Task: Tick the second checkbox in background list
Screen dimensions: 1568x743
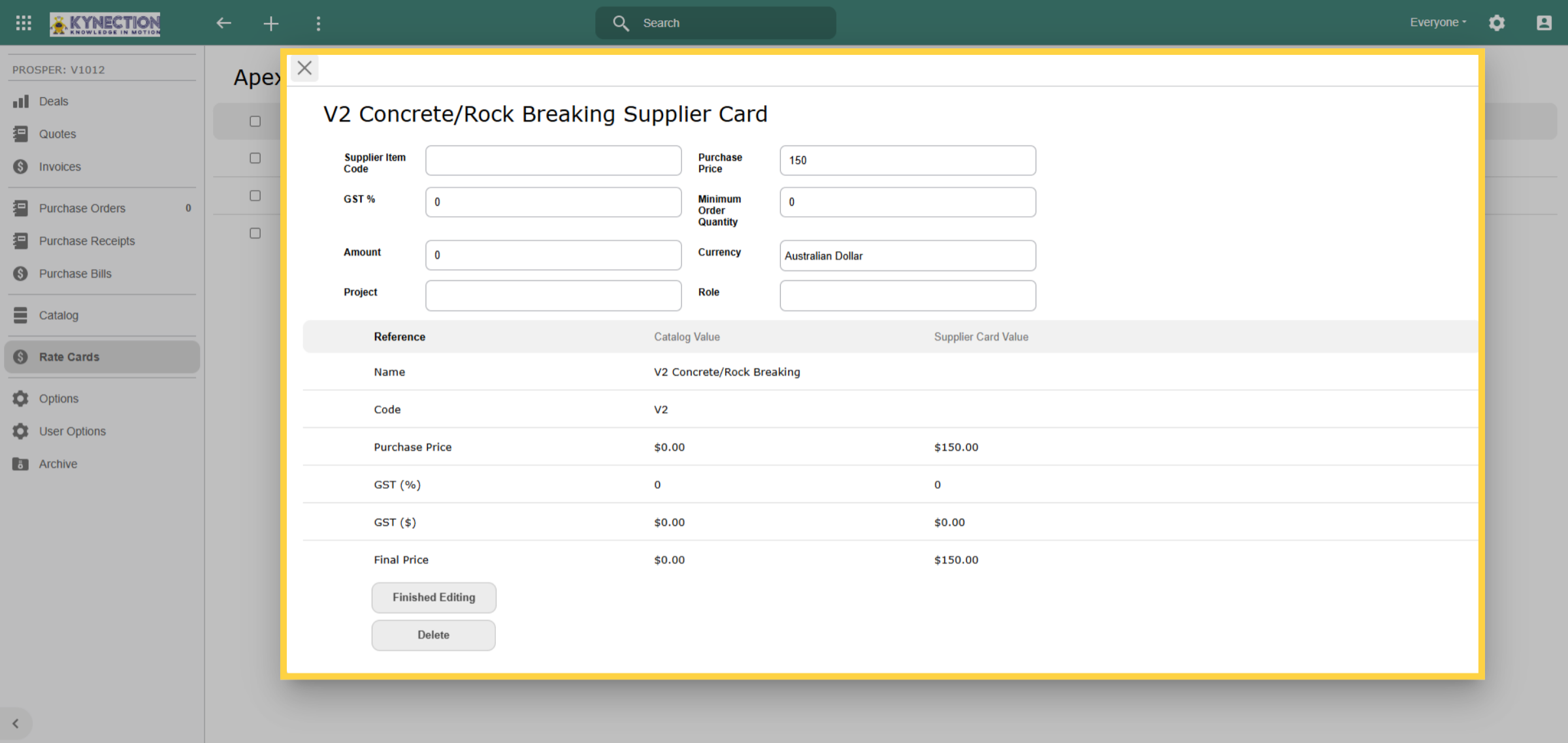Action: click(255, 158)
